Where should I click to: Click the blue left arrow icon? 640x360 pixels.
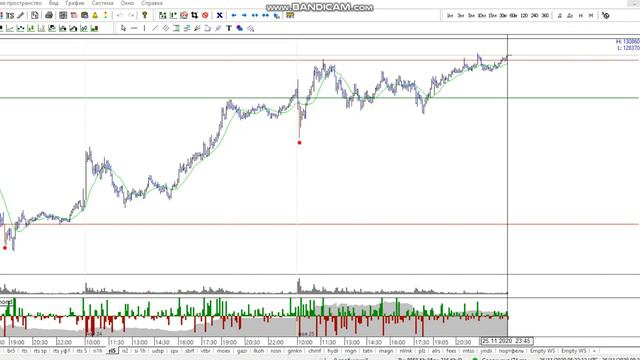point(234,16)
